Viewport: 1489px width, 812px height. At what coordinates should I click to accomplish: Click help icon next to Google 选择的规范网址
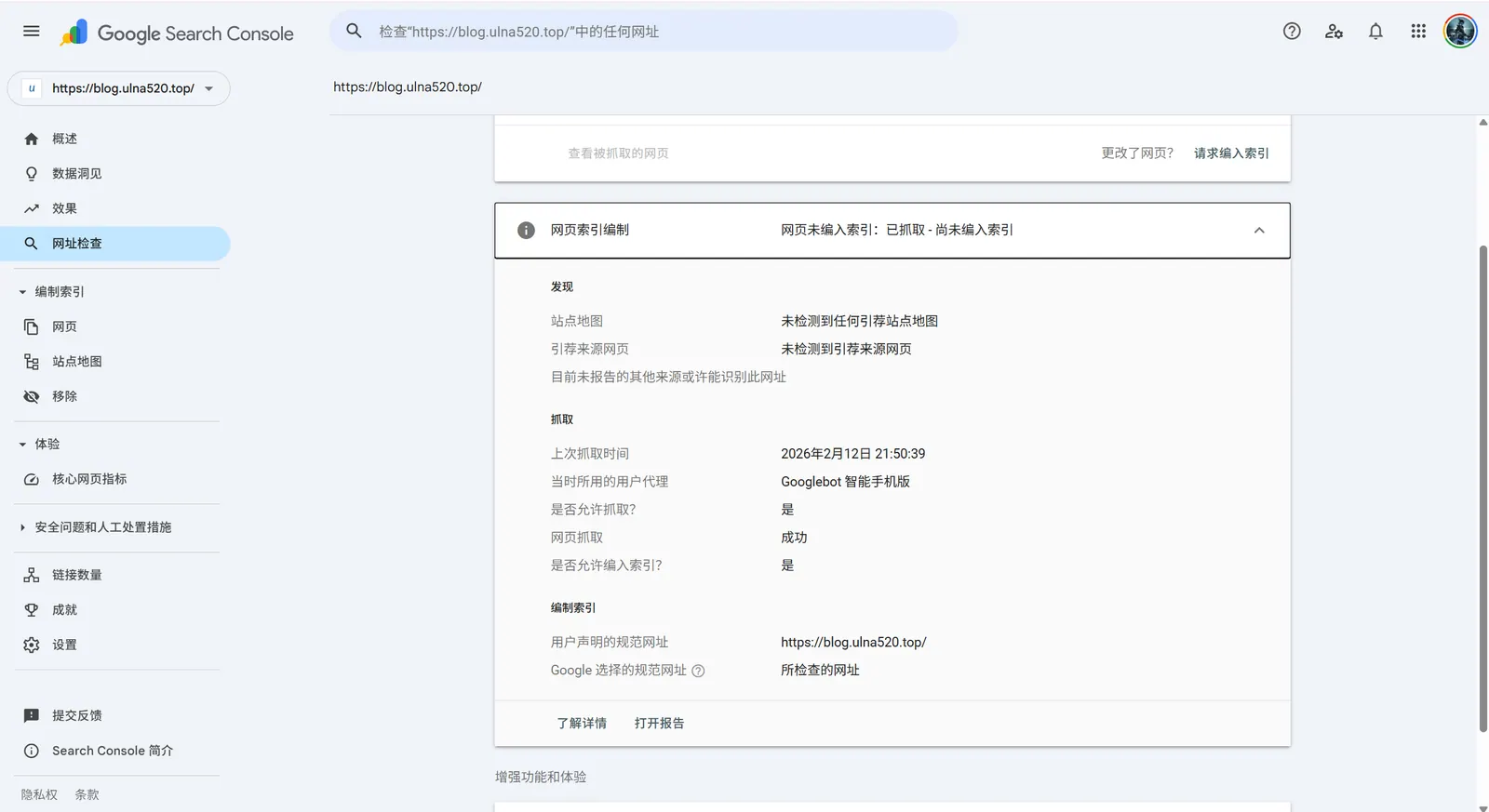coord(698,671)
